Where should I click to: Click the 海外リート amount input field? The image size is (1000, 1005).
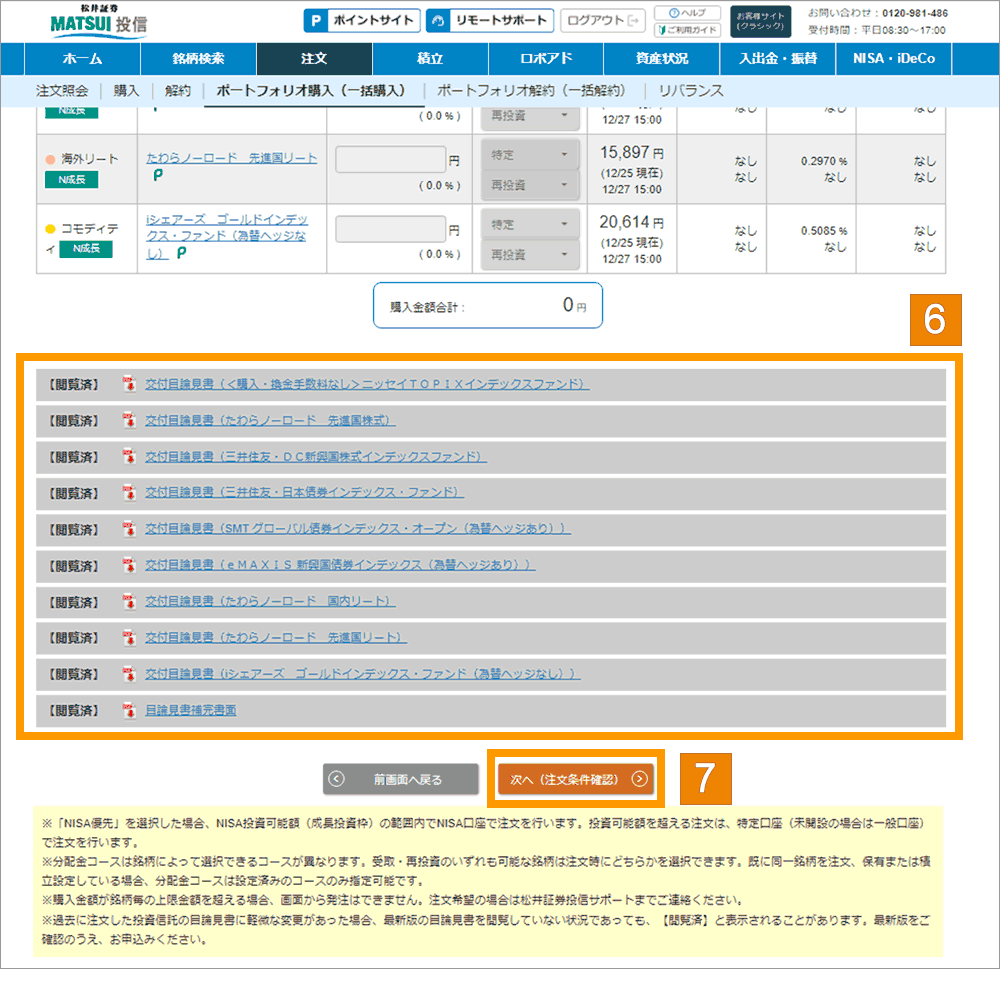click(390, 160)
